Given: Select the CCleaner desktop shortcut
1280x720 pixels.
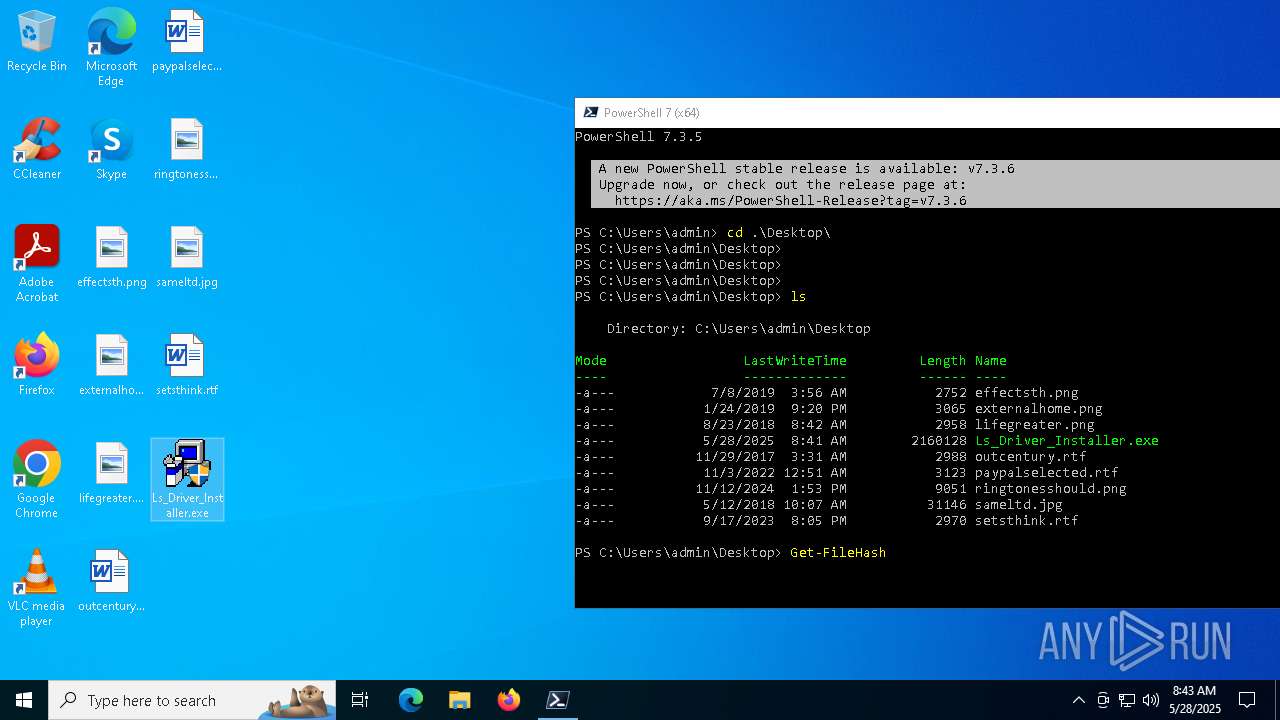Looking at the screenshot, I should point(37,150).
